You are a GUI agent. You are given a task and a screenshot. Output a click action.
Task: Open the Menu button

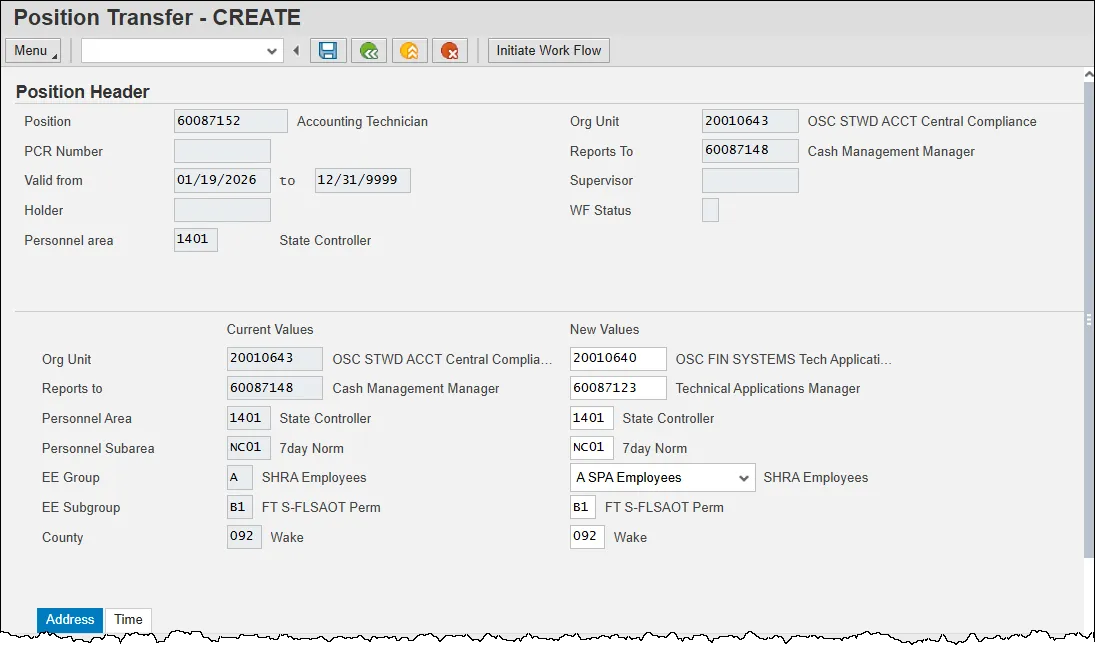point(32,51)
